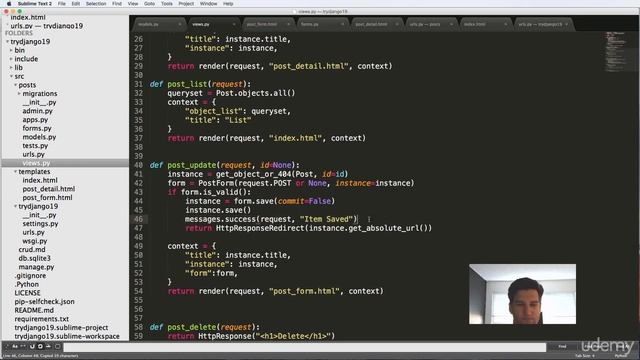This screenshot has height=360, width=640.
Task: Open requirements.txt in the sidebar
Action: click(42, 319)
